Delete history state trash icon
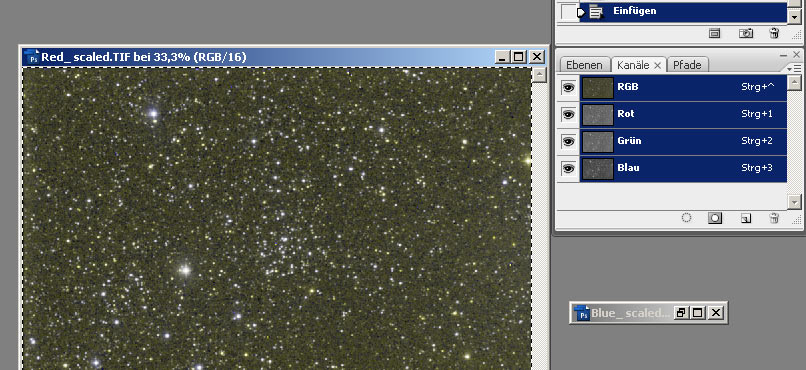 pyautogui.click(x=774, y=33)
